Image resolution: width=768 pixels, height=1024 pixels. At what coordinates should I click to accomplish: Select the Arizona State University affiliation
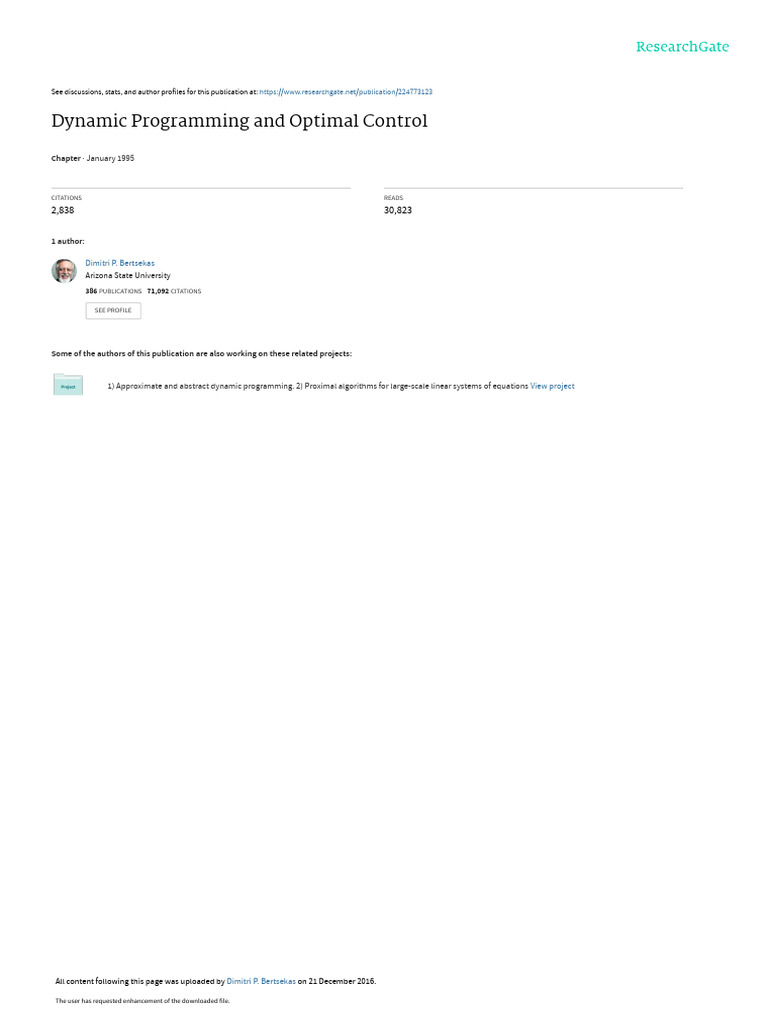127,276
